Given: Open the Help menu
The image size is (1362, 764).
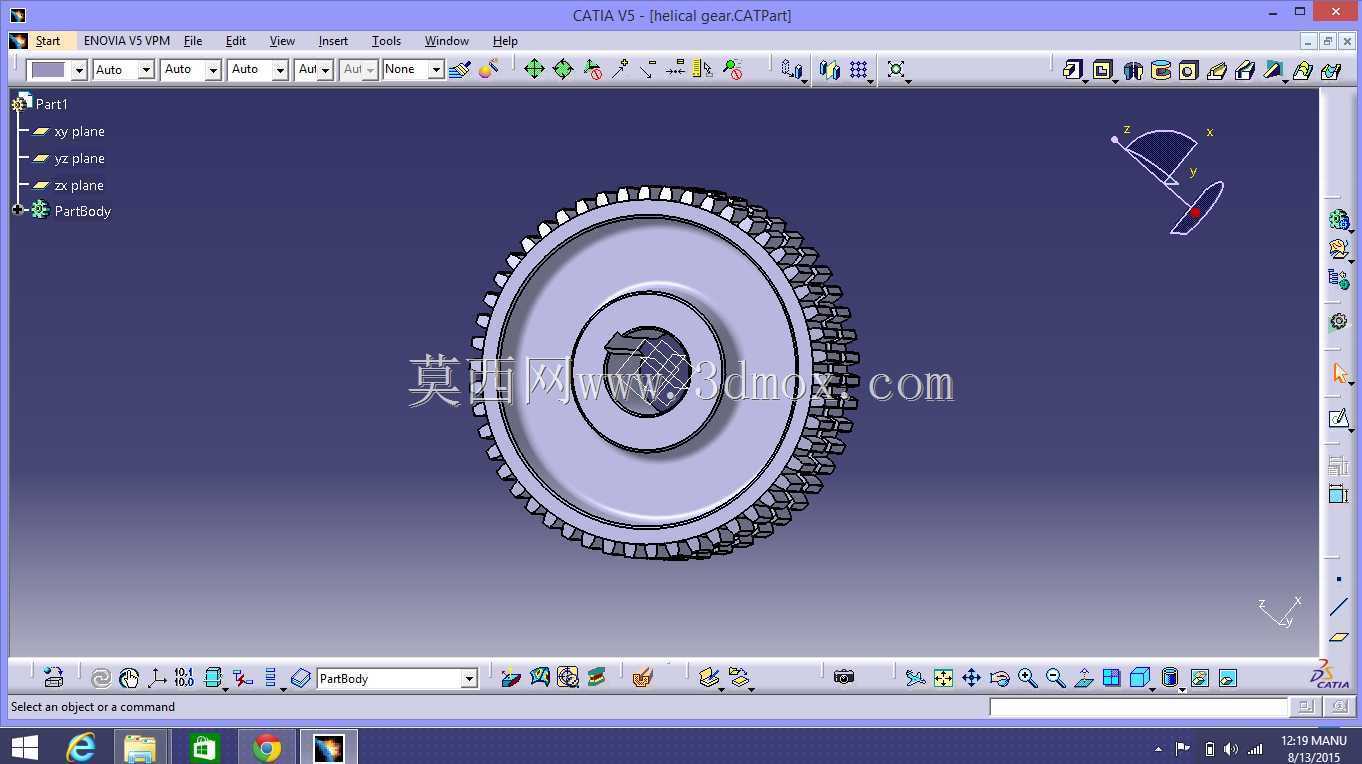Looking at the screenshot, I should click(x=505, y=41).
